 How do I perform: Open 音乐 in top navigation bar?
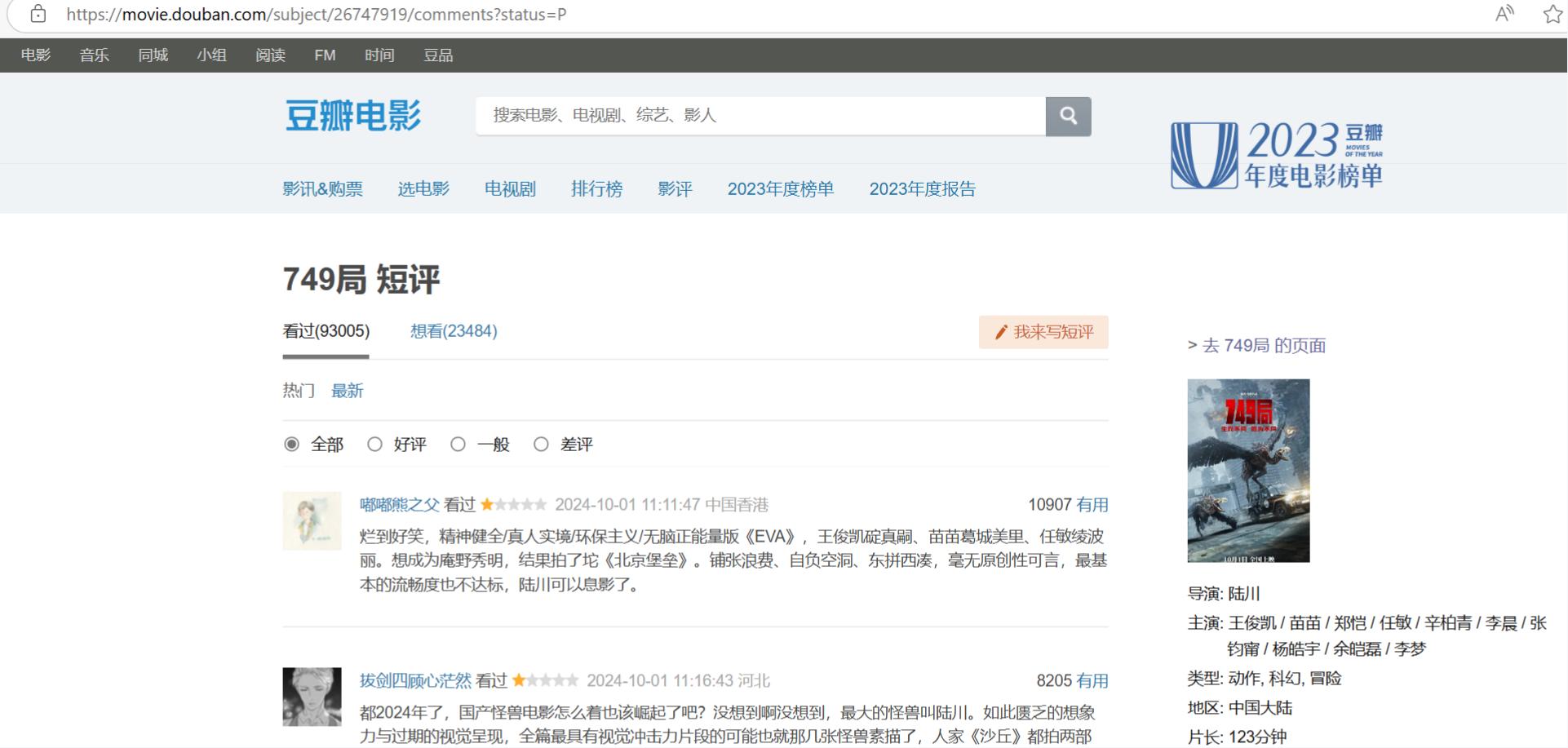click(x=95, y=55)
